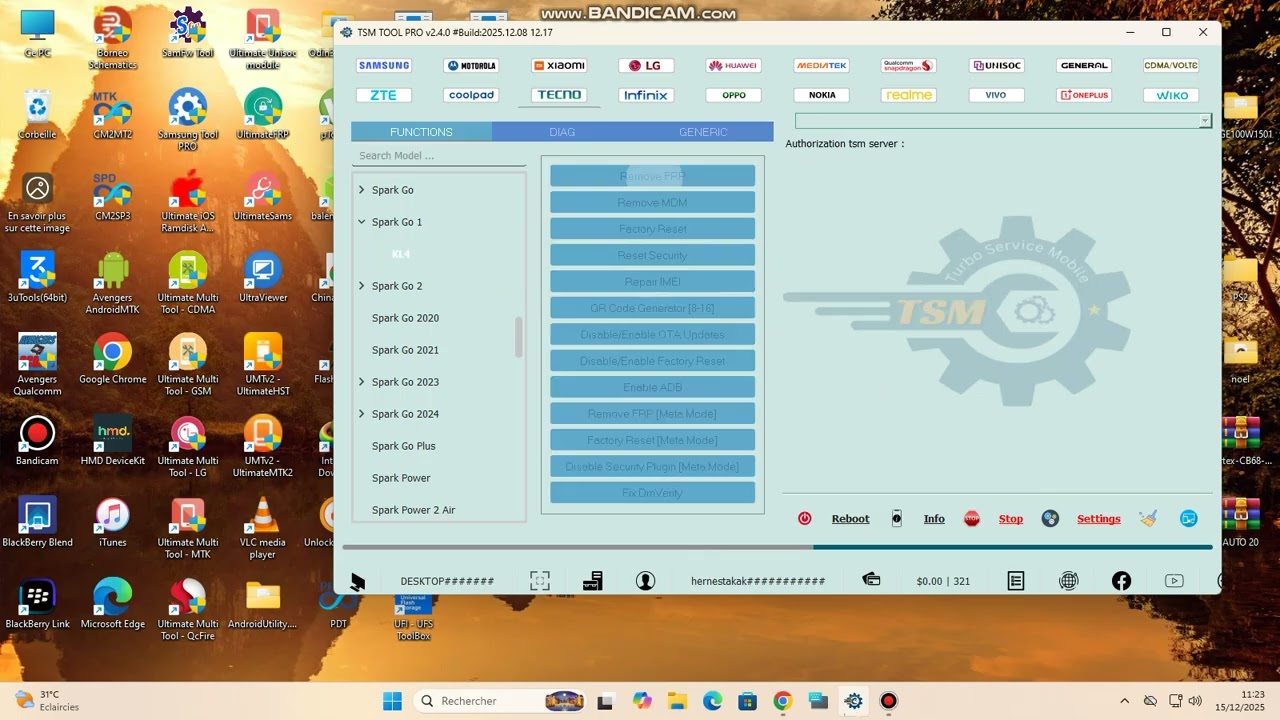Open the dropdown above Authorization tsm server

1003,121
